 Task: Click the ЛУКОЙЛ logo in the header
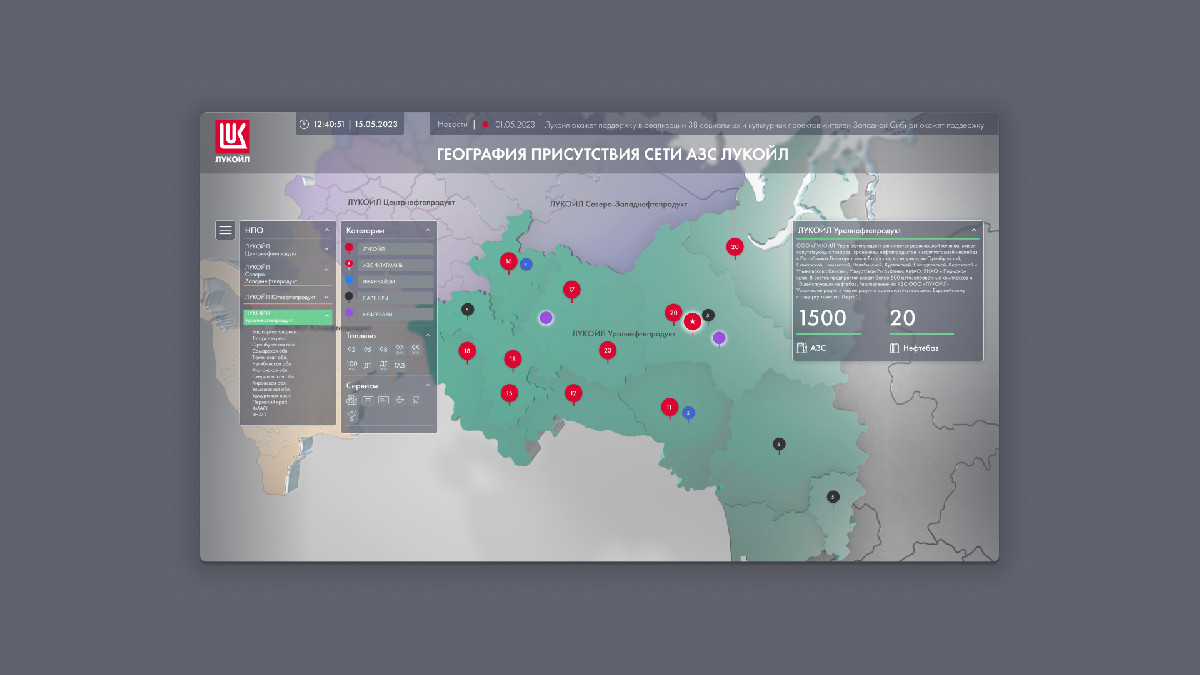point(232,140)
